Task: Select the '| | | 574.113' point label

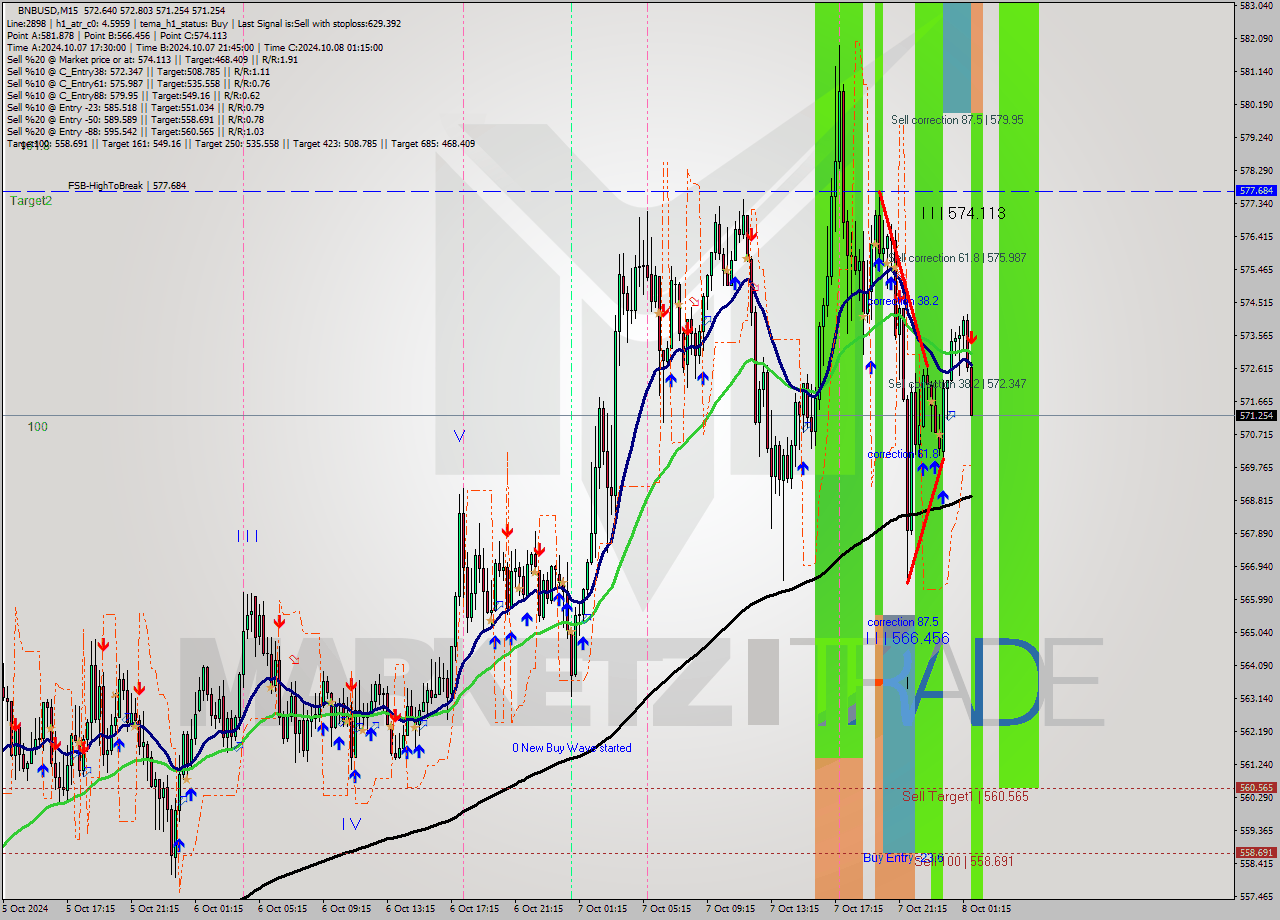Action: click(963, 213)
